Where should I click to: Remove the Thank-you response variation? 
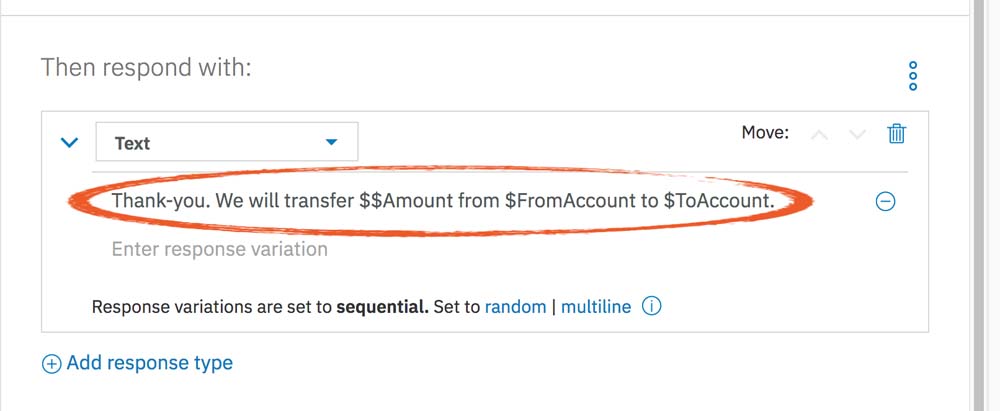[885, 201]
